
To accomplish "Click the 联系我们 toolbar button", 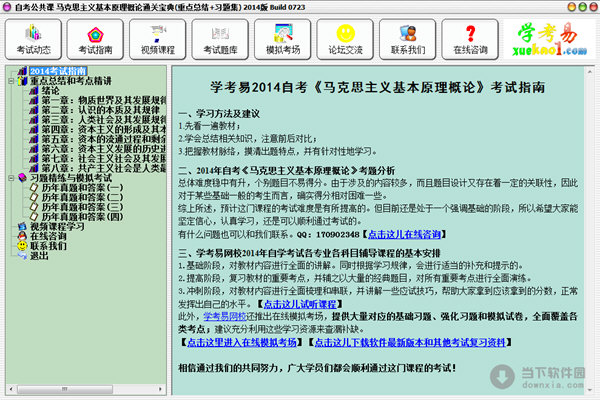I will click(x=408, y=40).
